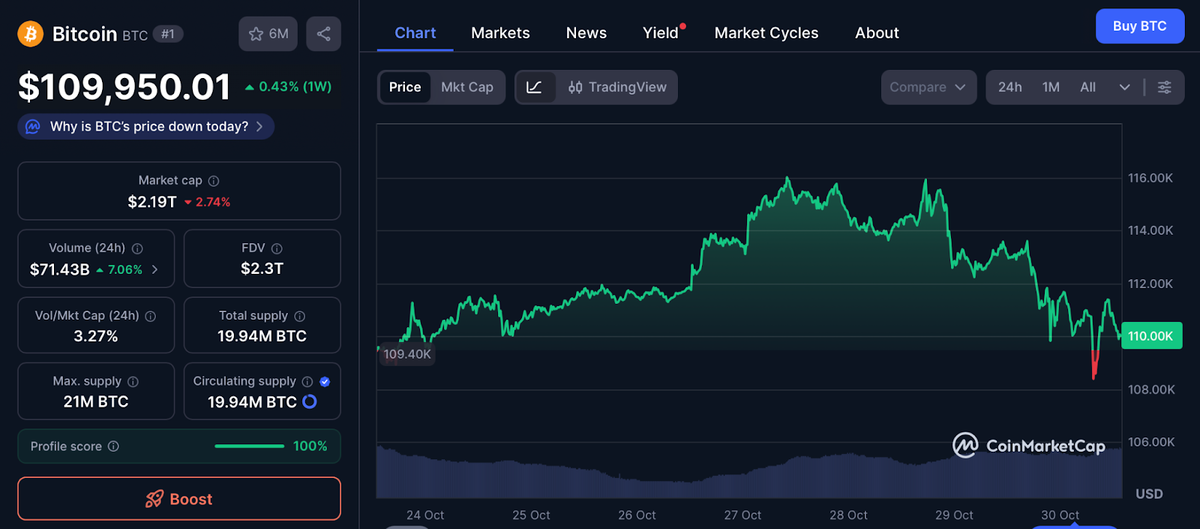The image size is (1200, 529).
Task: Open 'Why is BTC's price down today?'
Action: pyautogui.click(x=146, y=127)
